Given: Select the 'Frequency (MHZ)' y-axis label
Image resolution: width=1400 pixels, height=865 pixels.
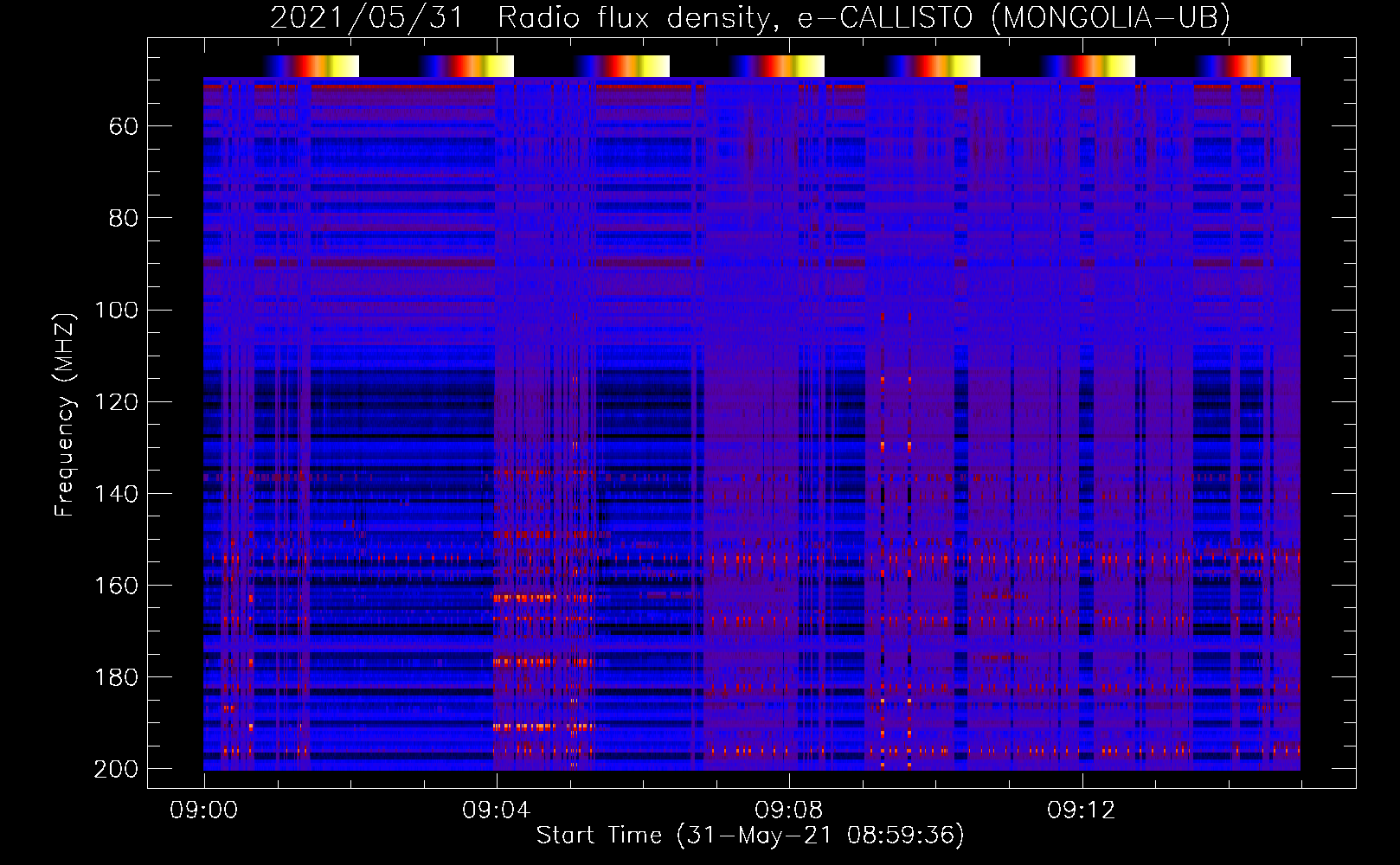Looking at the screenshot, I should (65, 414).
